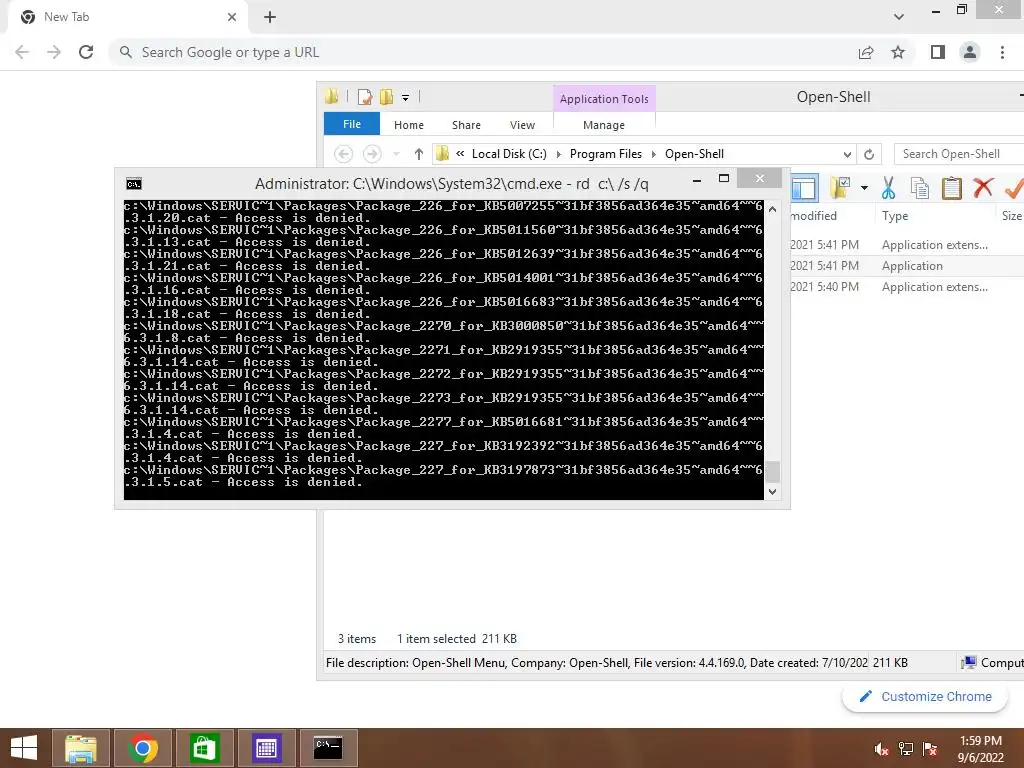This screenshot has height=768, width=1024.
Task: Open Chrome tab search chevron
Action: 899,17
